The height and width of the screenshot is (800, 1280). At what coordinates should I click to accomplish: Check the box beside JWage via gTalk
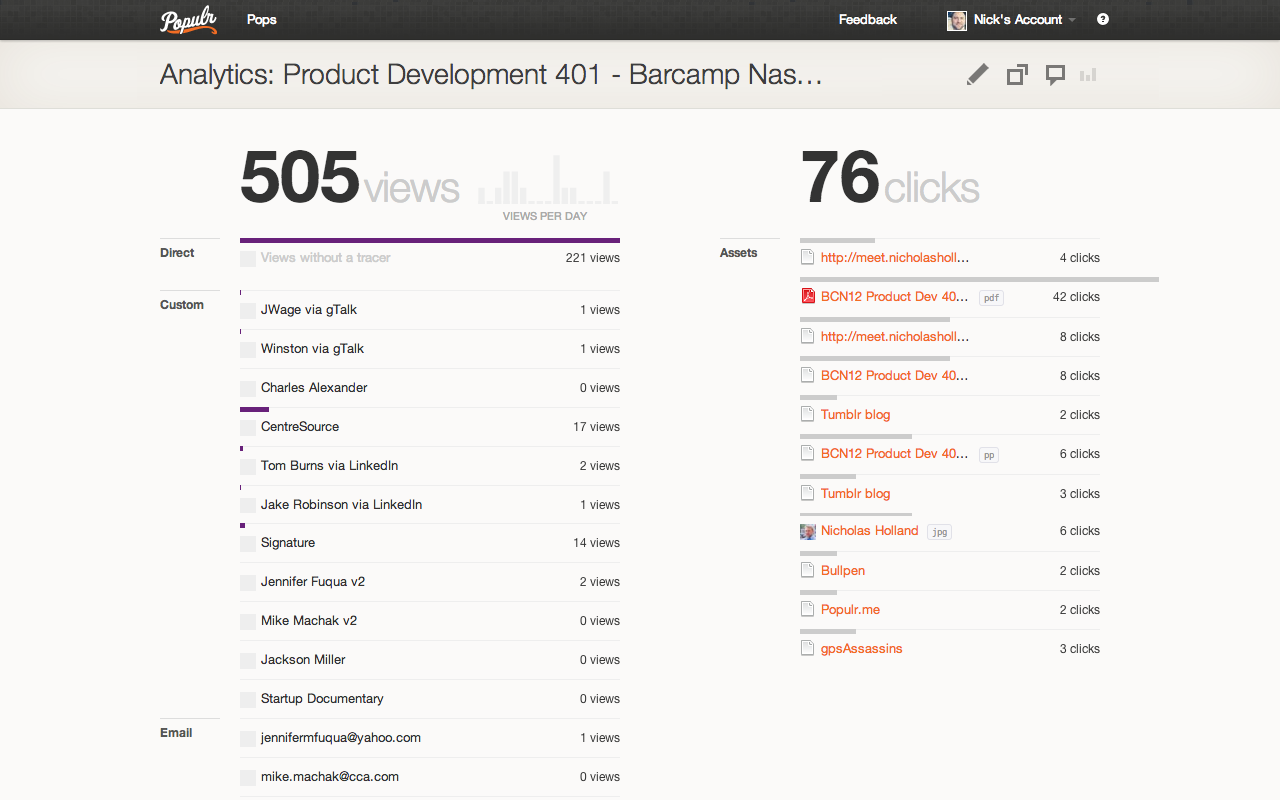pyautogui.click(x=248, y=310)
